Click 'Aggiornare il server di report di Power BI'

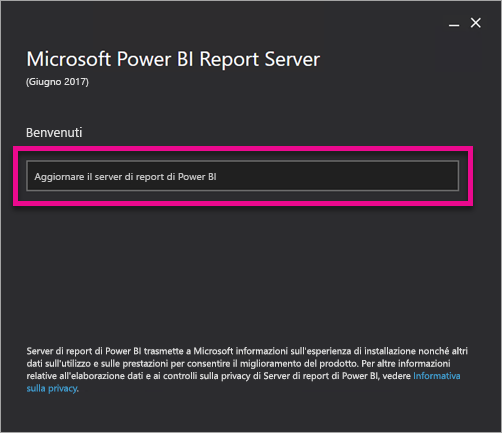pyautogui.click(x=242, y=176)
